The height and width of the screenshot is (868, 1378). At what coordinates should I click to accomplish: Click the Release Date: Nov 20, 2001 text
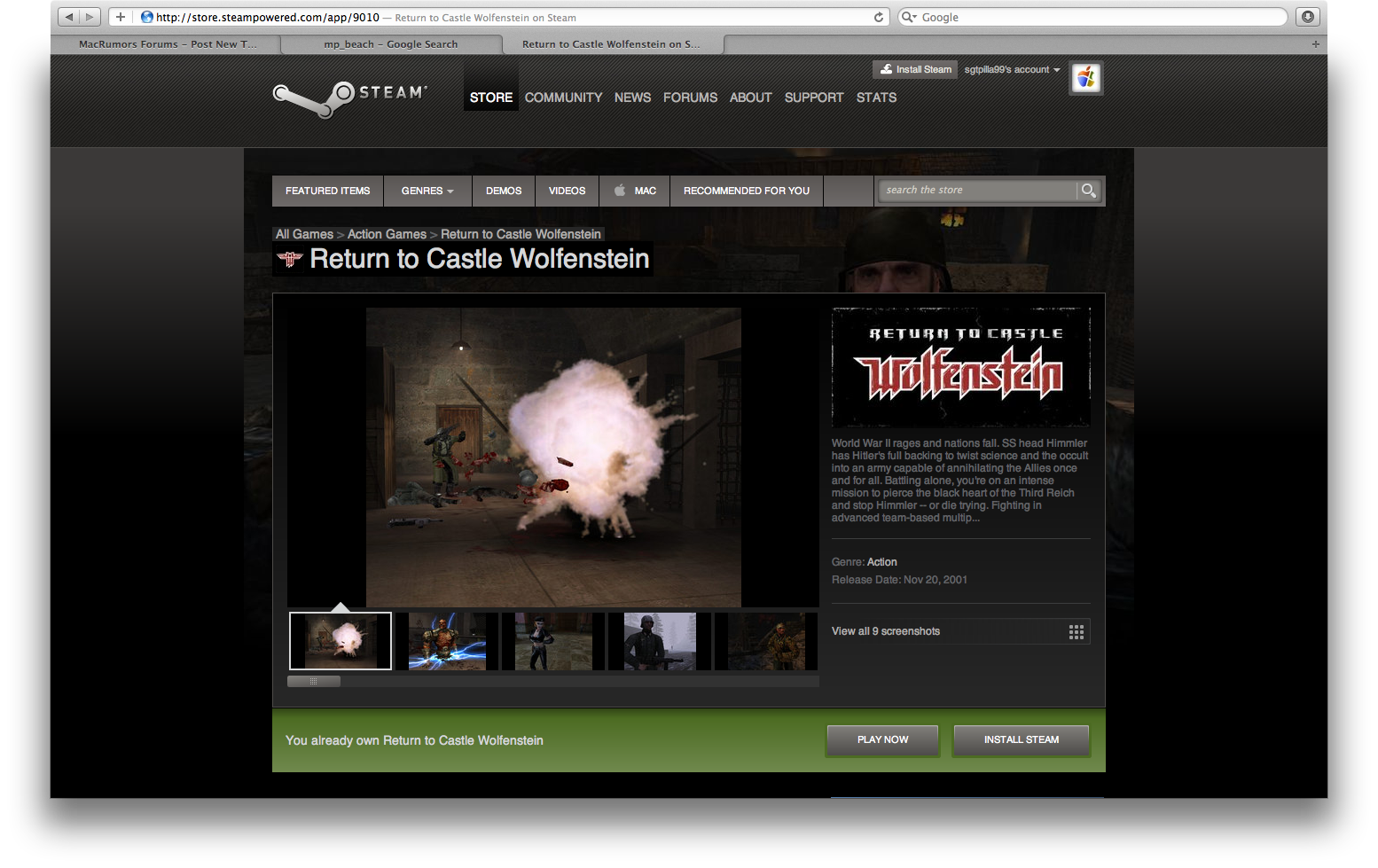click(899, 580)
